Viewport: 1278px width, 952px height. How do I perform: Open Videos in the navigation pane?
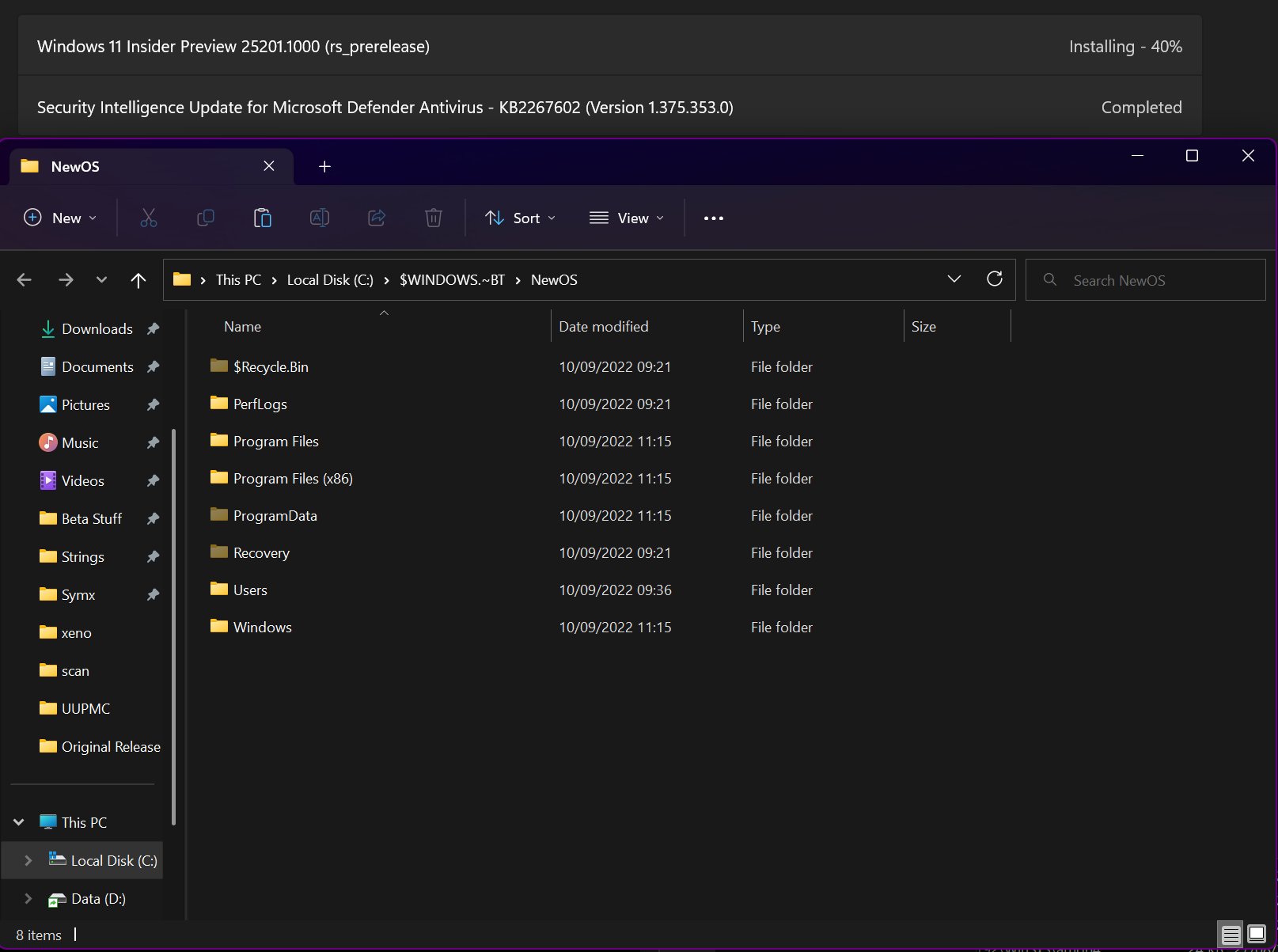coord(83,481)
